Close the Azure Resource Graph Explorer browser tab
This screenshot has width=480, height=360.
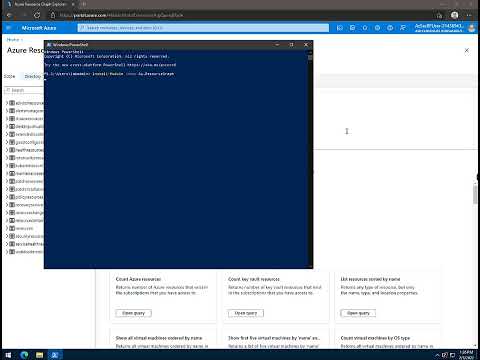(x=73, y=4)
